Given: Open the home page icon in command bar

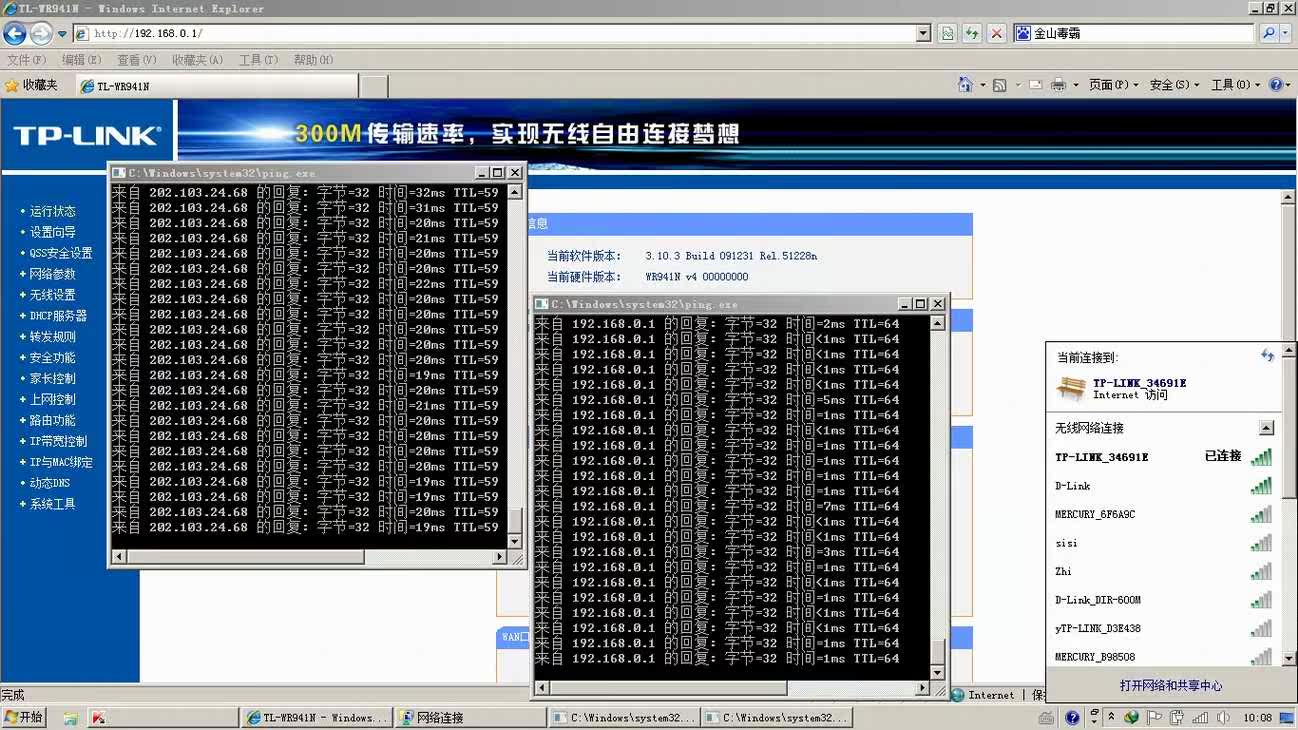Looking at the screenshot, I should click(965, 85).
